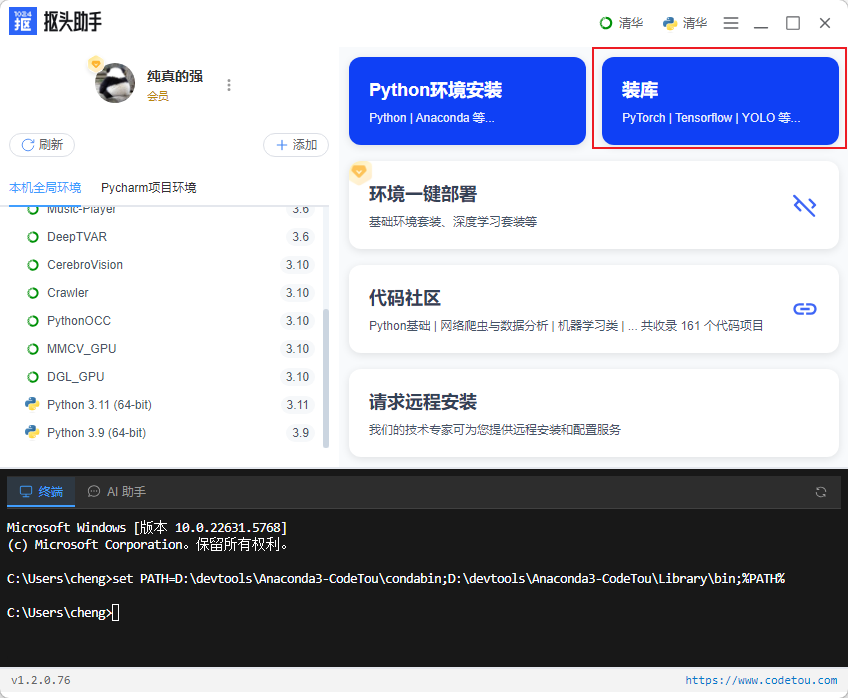Open the chain link icon beside 代码社区

click(x=805, y=309)
